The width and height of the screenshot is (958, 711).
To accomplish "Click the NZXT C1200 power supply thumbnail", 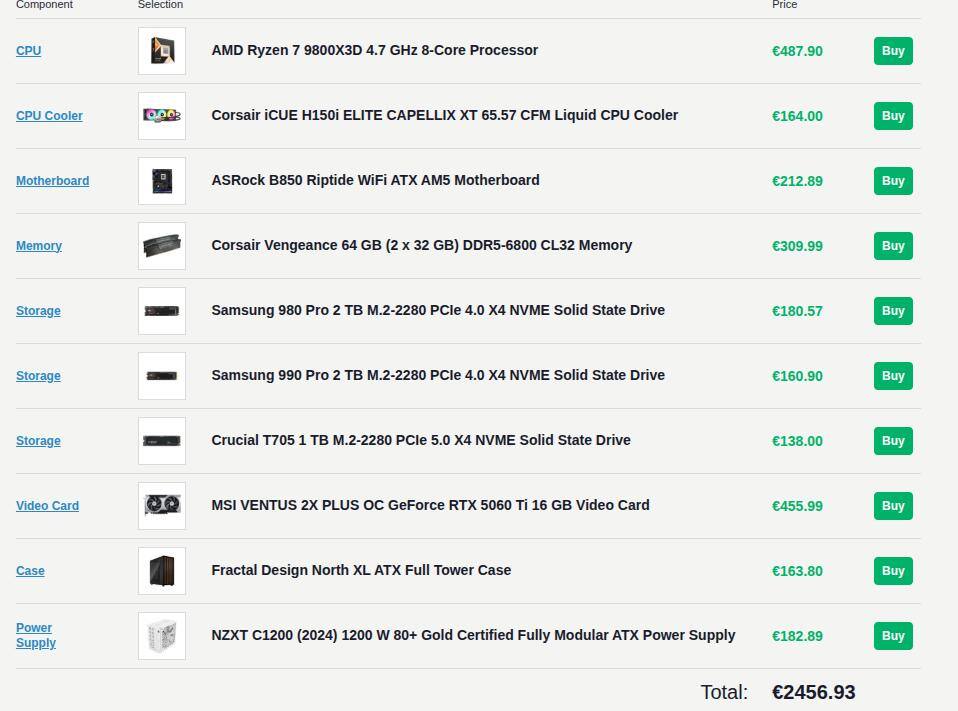I will [162, 636].
